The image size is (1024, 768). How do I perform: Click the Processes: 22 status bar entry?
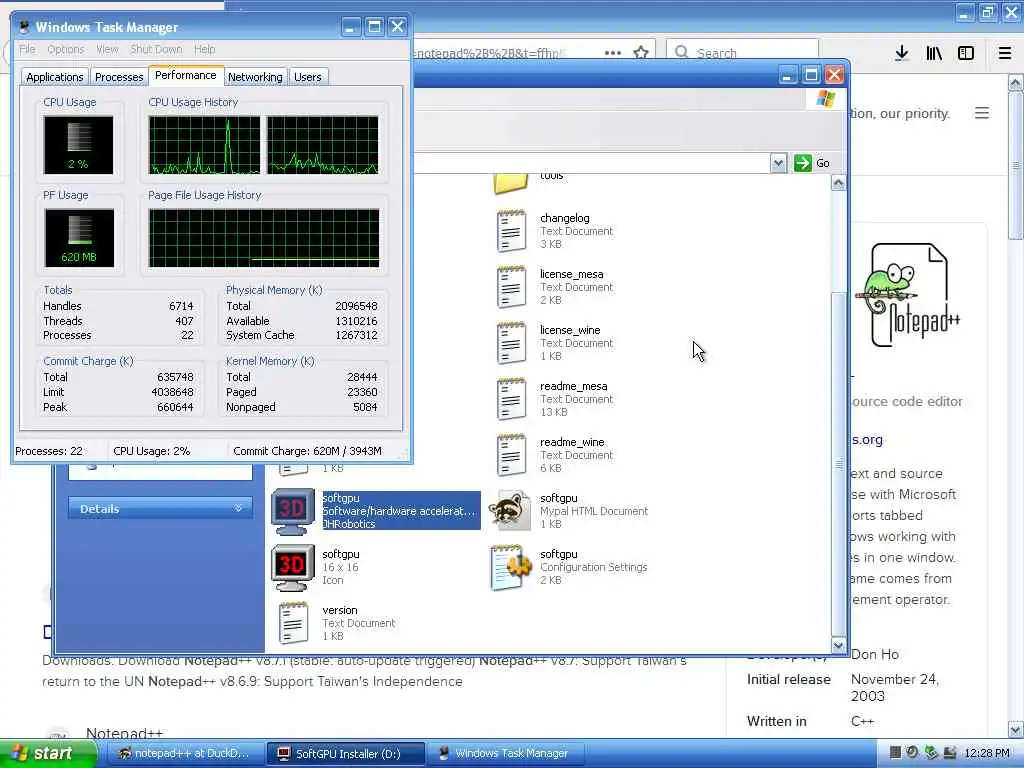tap(49, 451)
